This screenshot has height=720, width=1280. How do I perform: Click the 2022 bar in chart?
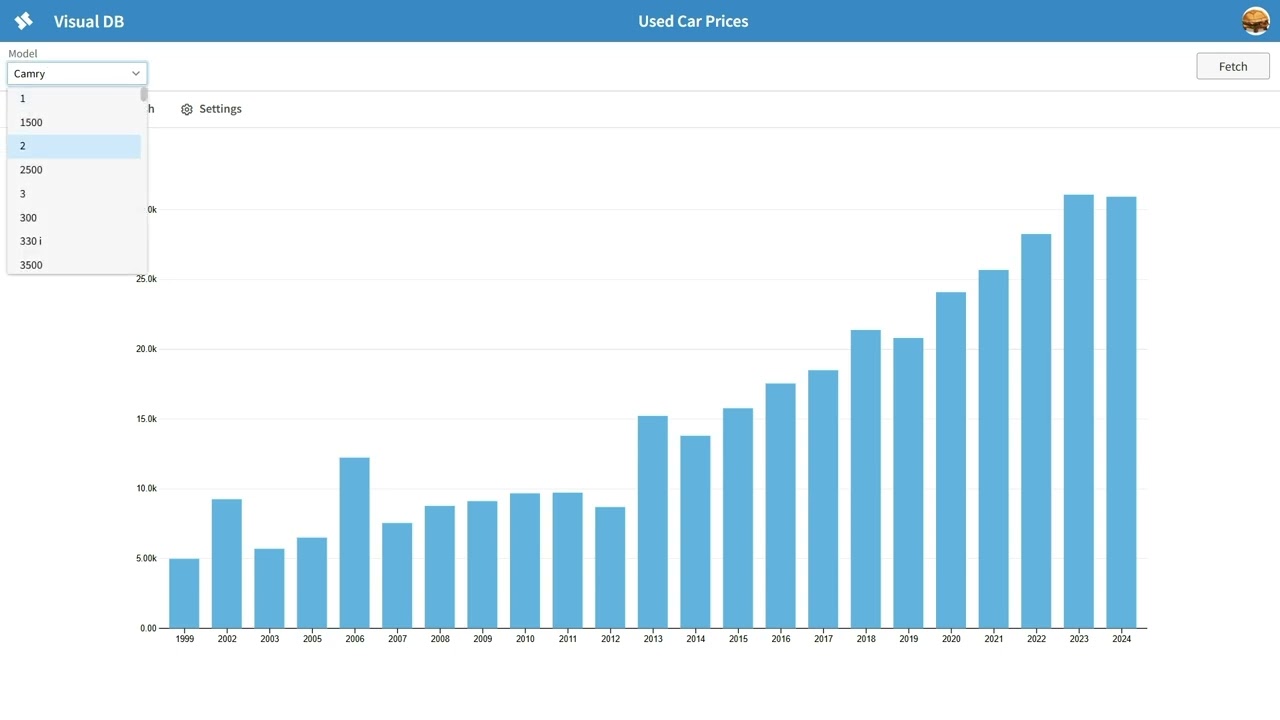1036,431
